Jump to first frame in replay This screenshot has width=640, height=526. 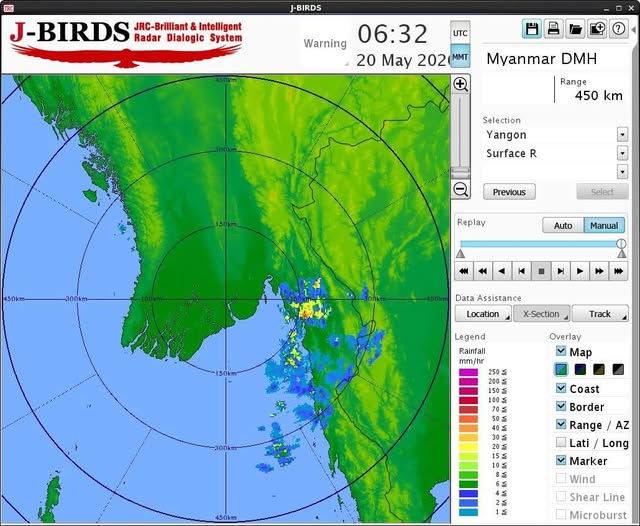(x=464, y=271)
